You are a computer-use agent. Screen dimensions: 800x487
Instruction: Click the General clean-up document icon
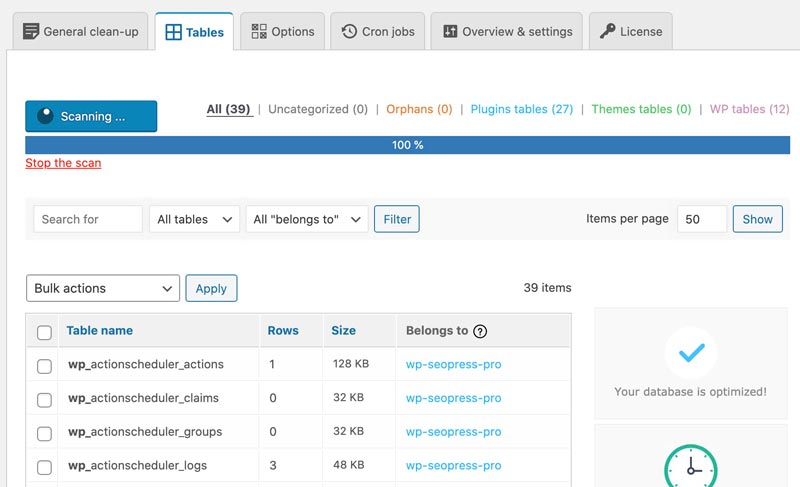(x=31, y=32)
